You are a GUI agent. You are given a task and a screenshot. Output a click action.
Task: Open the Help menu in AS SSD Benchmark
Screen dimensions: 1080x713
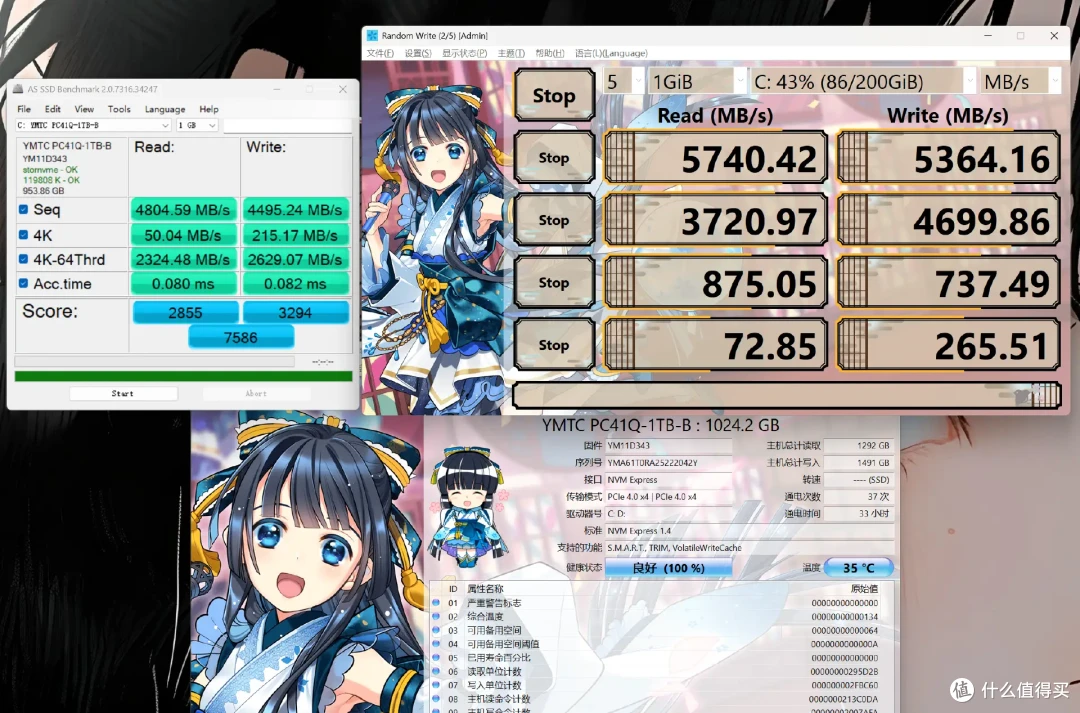click(209, 109)
